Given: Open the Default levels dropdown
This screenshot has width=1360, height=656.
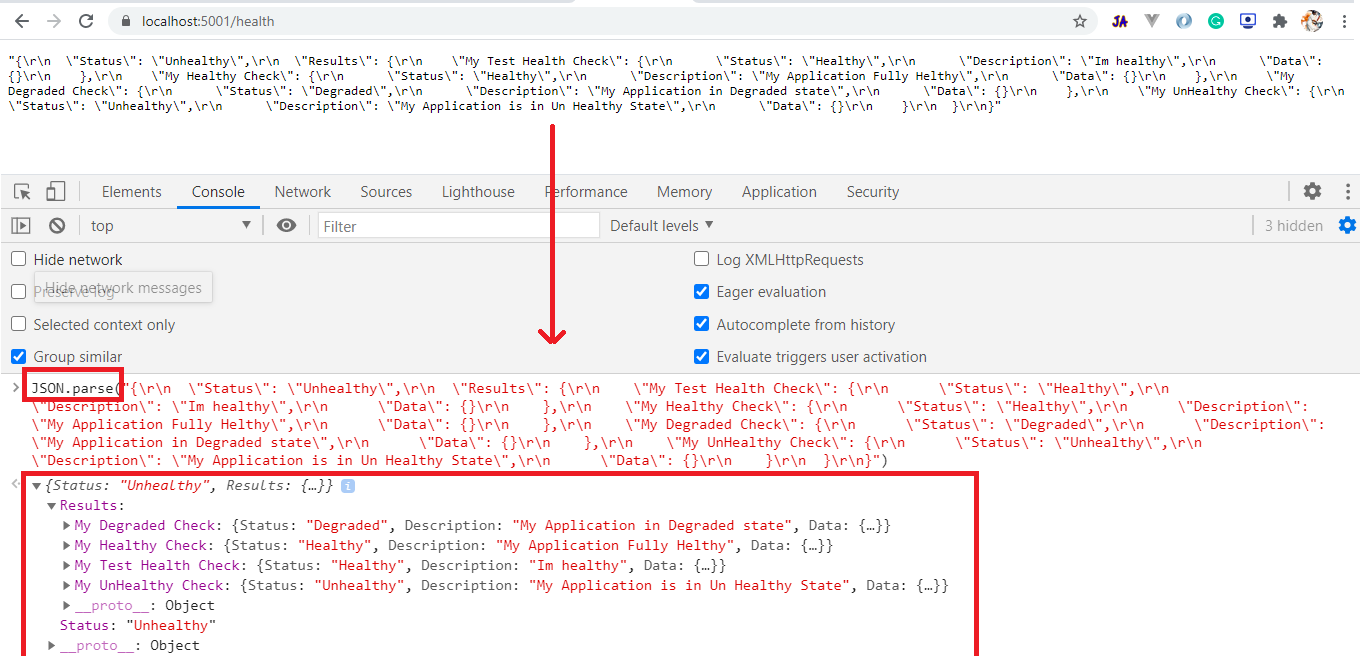Looking at the screenshot, I should (662, 226).
